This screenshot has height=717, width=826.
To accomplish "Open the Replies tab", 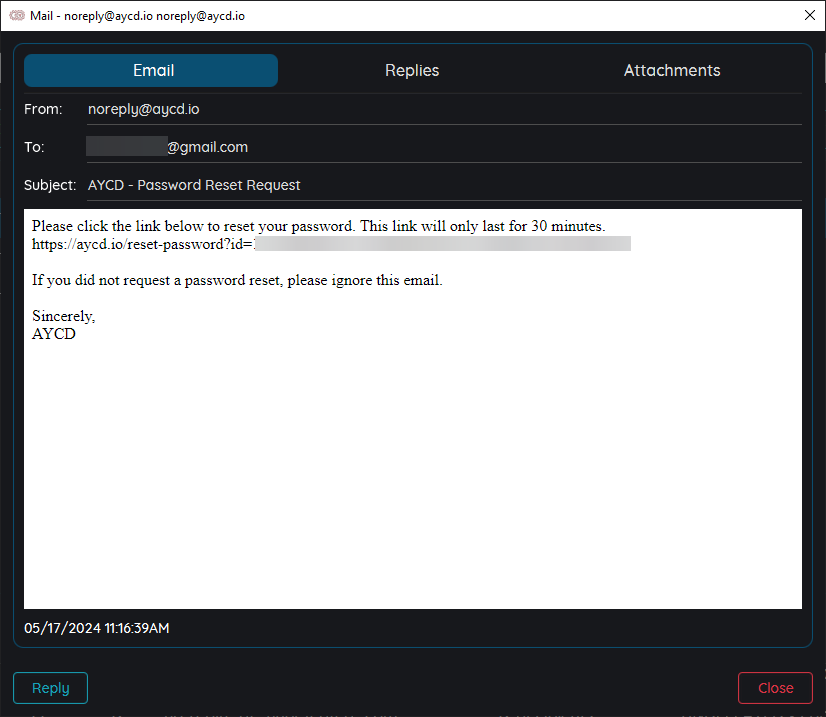I will click(x=412, y=71).
